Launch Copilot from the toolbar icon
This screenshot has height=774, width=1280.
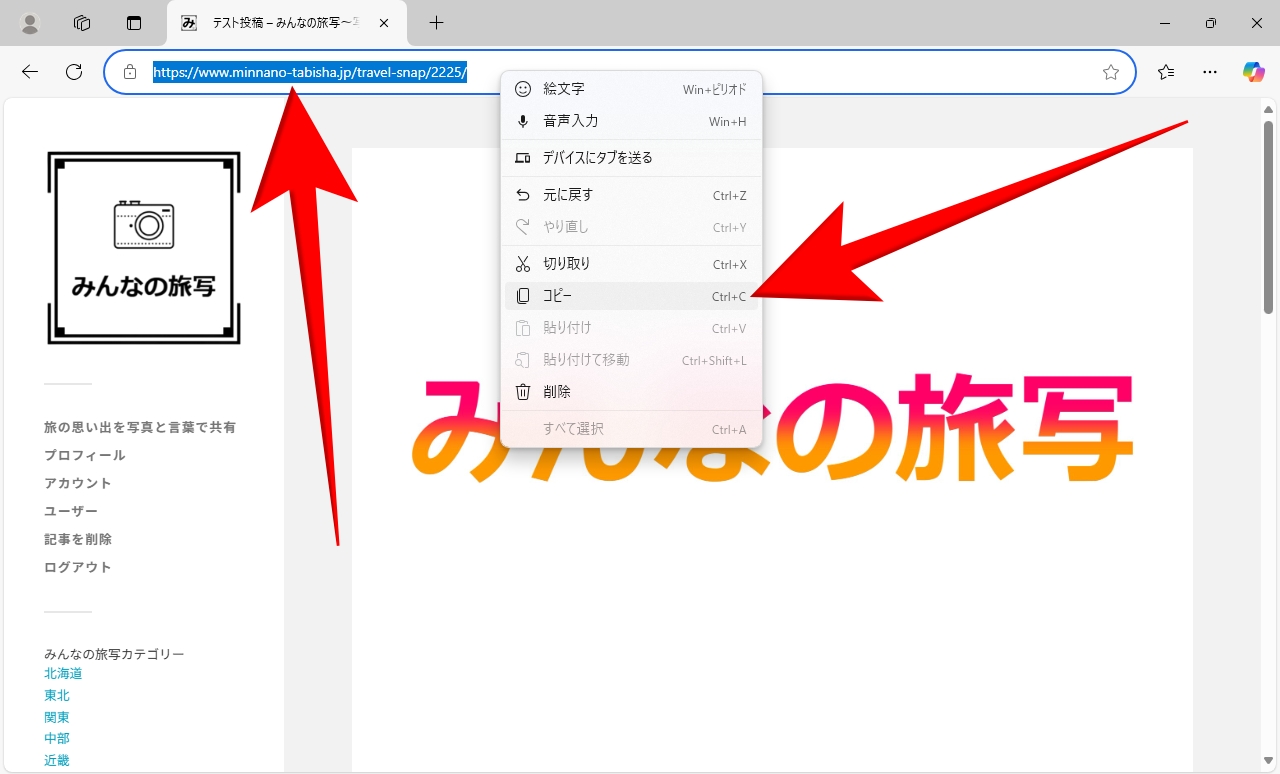point(1253,72)
